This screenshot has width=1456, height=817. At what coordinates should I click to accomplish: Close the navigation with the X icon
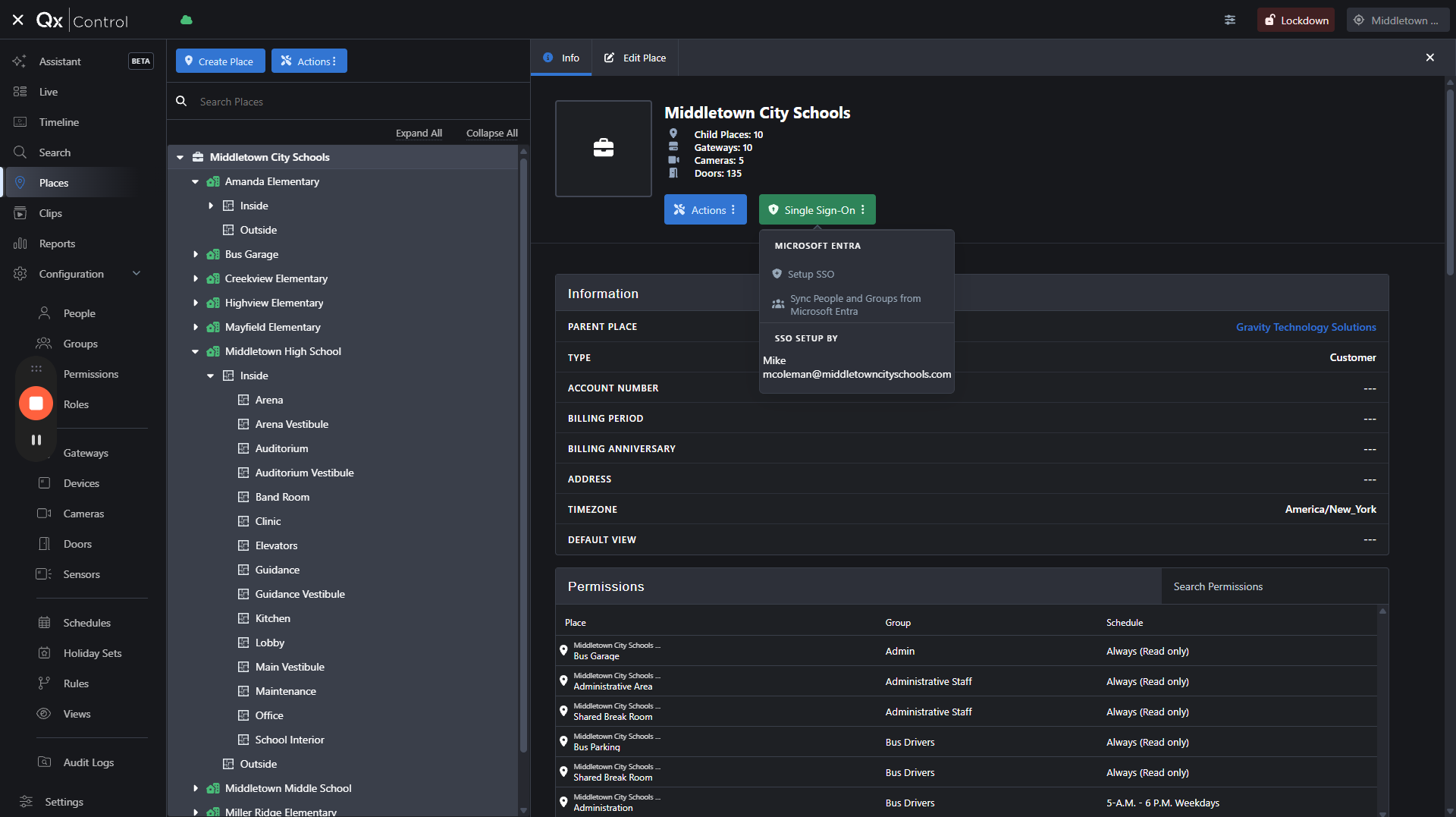coord(18,20)
